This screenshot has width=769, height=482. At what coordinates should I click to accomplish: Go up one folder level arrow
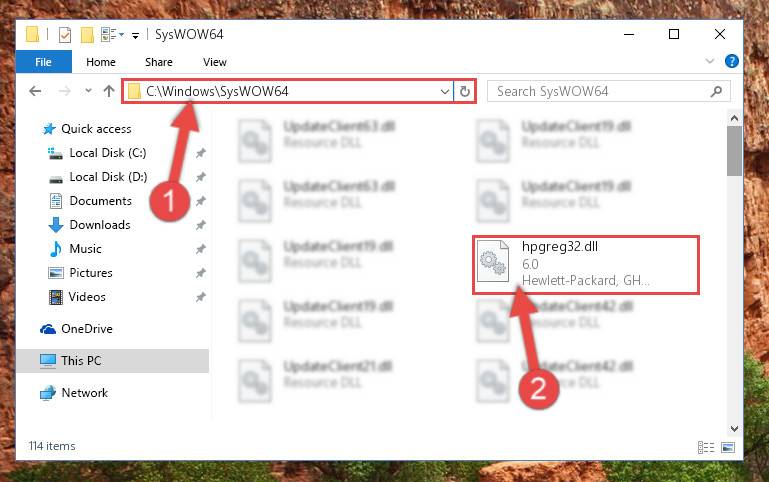pos(109,91)
